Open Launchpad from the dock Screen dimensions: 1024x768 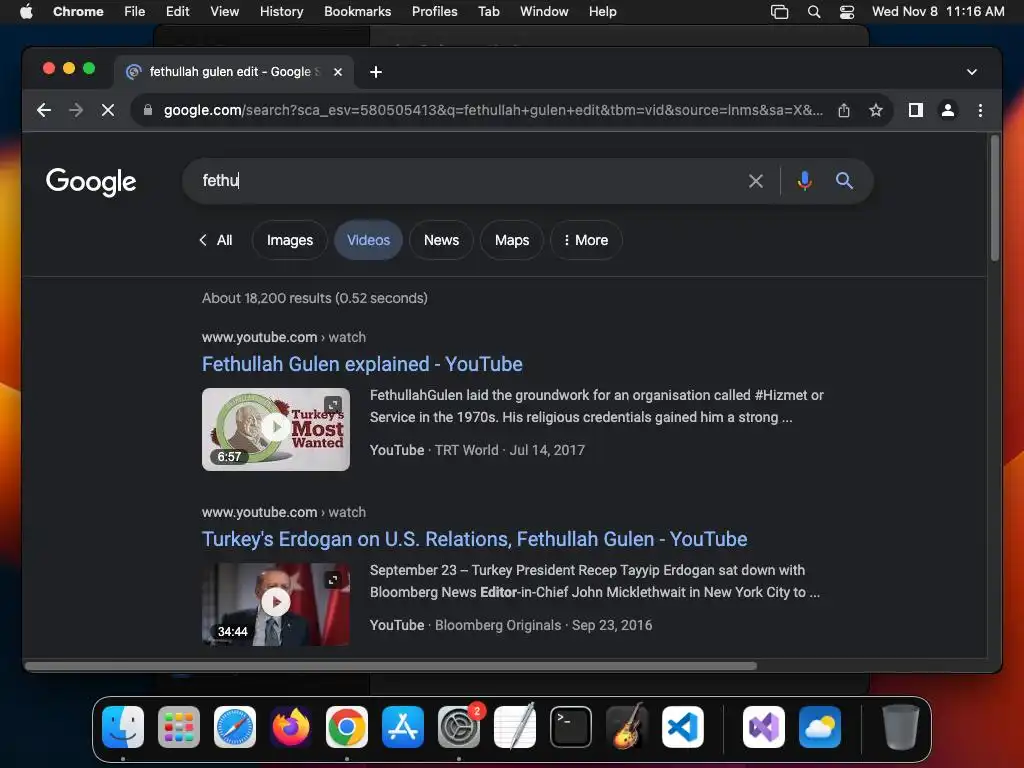tap(179, 727)
